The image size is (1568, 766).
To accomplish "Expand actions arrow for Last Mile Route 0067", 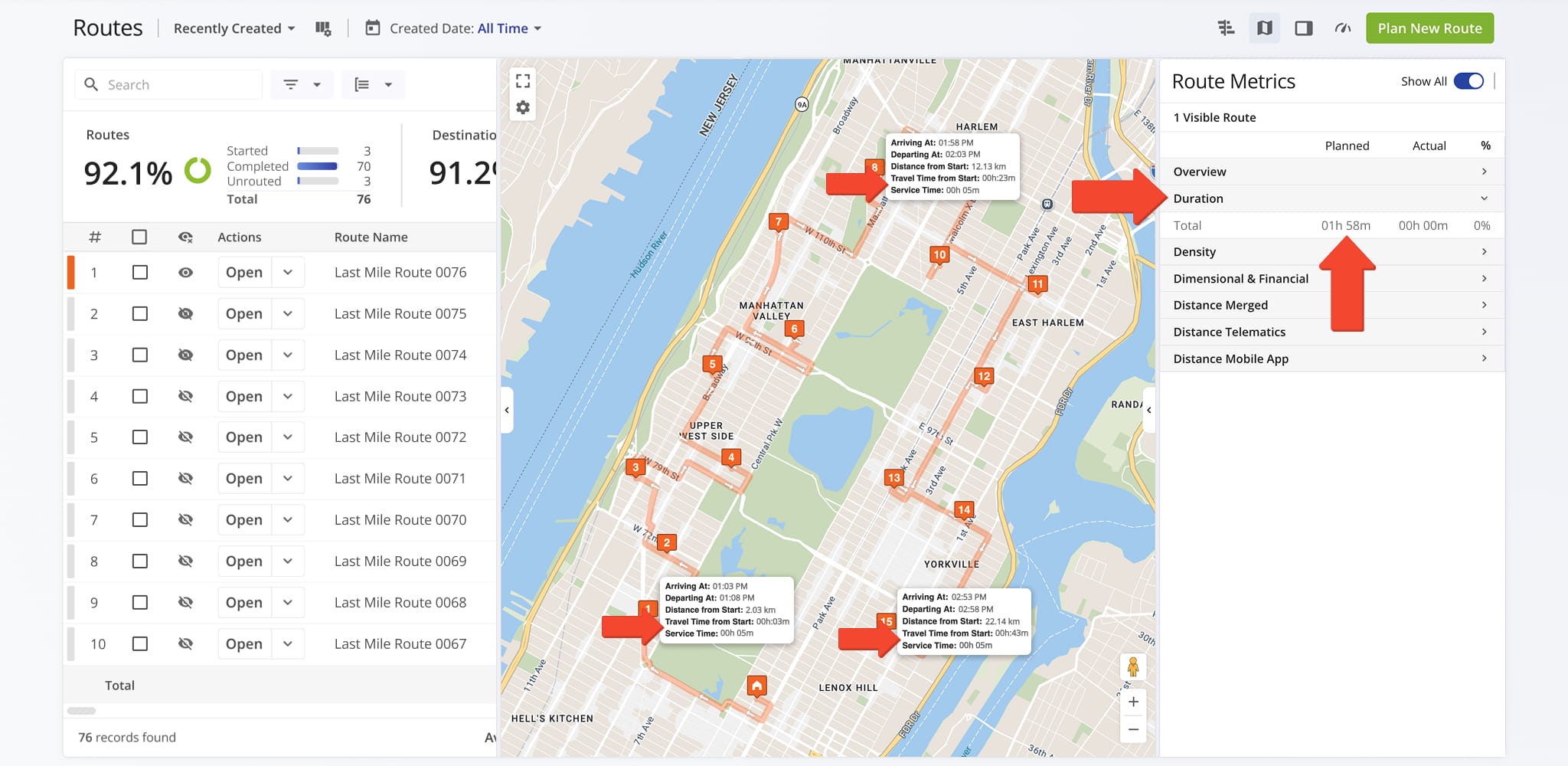I will click(288, 644).
